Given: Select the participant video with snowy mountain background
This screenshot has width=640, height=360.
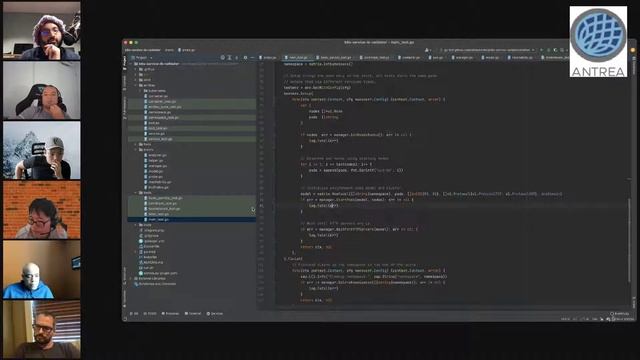Looking at the screenshot, I should (42, 150).
